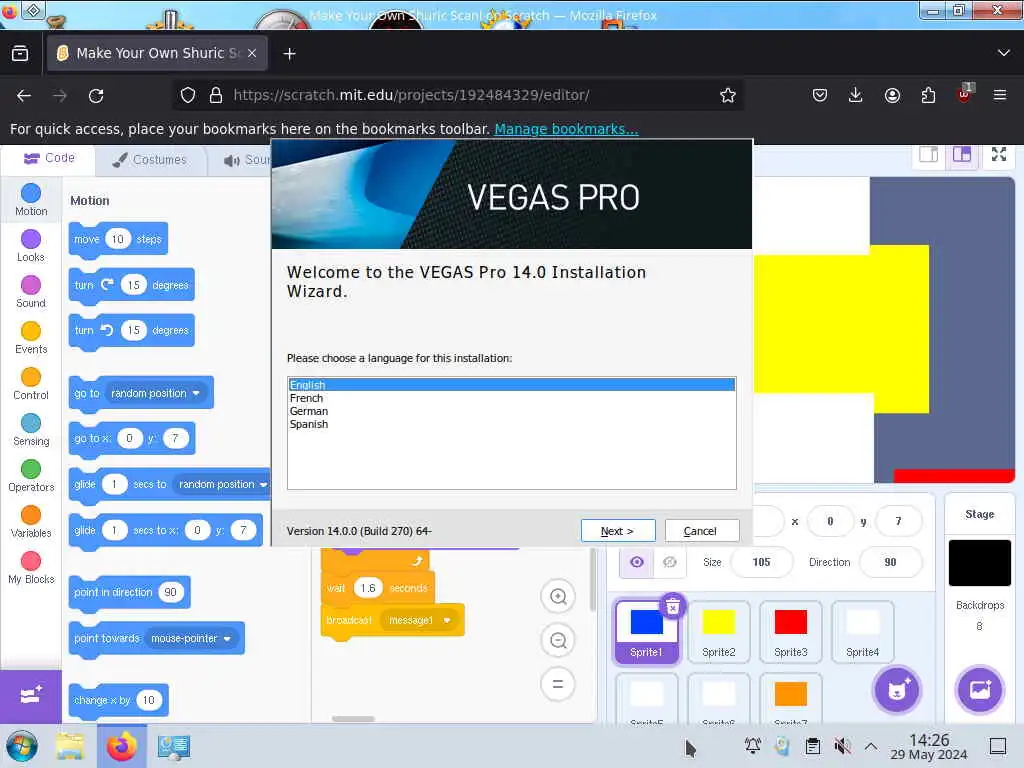Screen dimensions: 1024x768
Task: Switch to the Costumes tab
Action: point(150,160)
